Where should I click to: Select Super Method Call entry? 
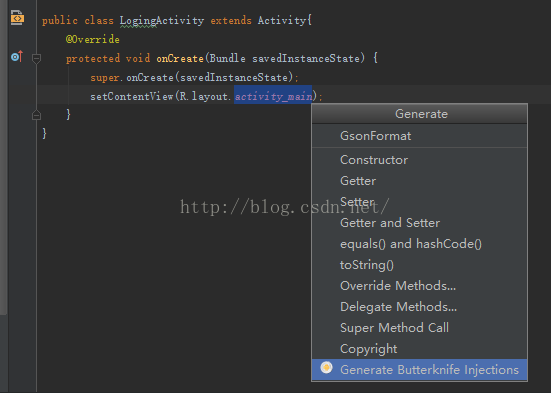419,328
